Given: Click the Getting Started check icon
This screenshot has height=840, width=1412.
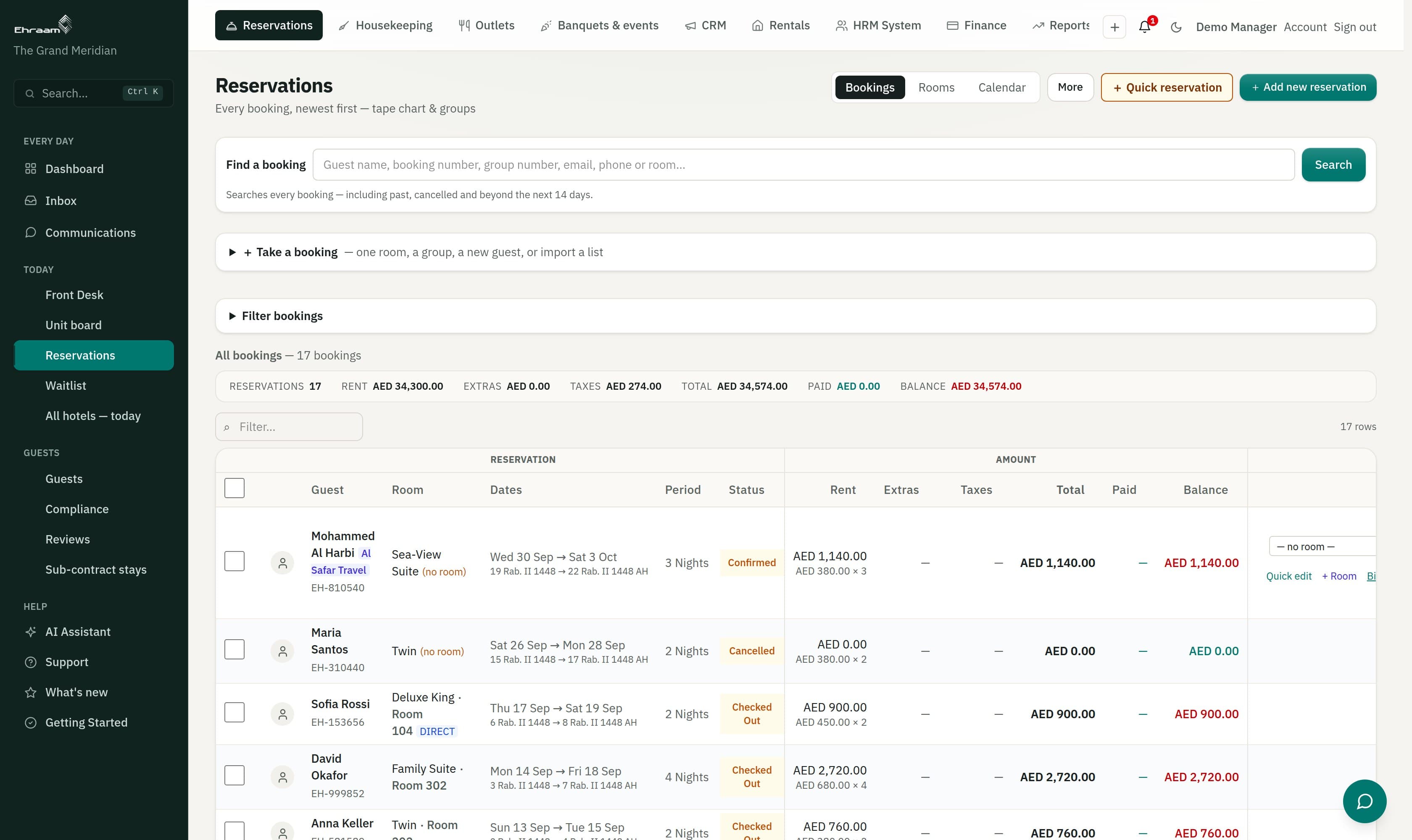Looking at the screenshot, I should coord(31,722).
